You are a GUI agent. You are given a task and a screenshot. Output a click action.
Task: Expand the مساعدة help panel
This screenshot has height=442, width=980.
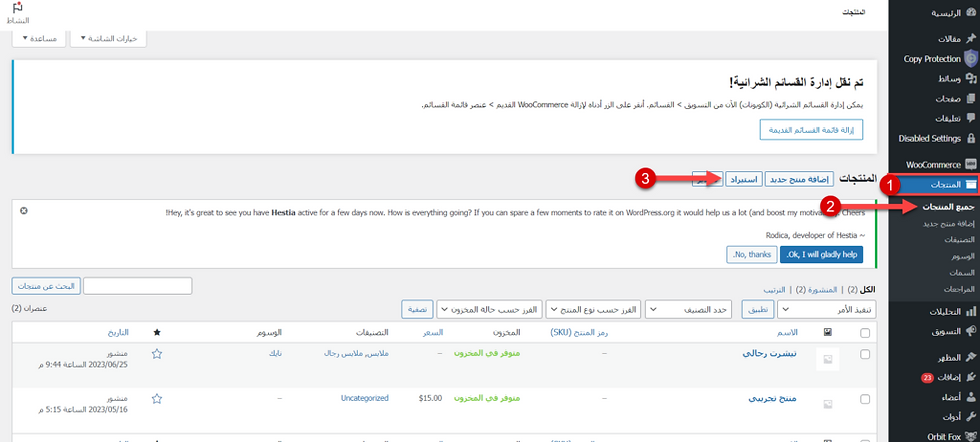coord(39,38)
